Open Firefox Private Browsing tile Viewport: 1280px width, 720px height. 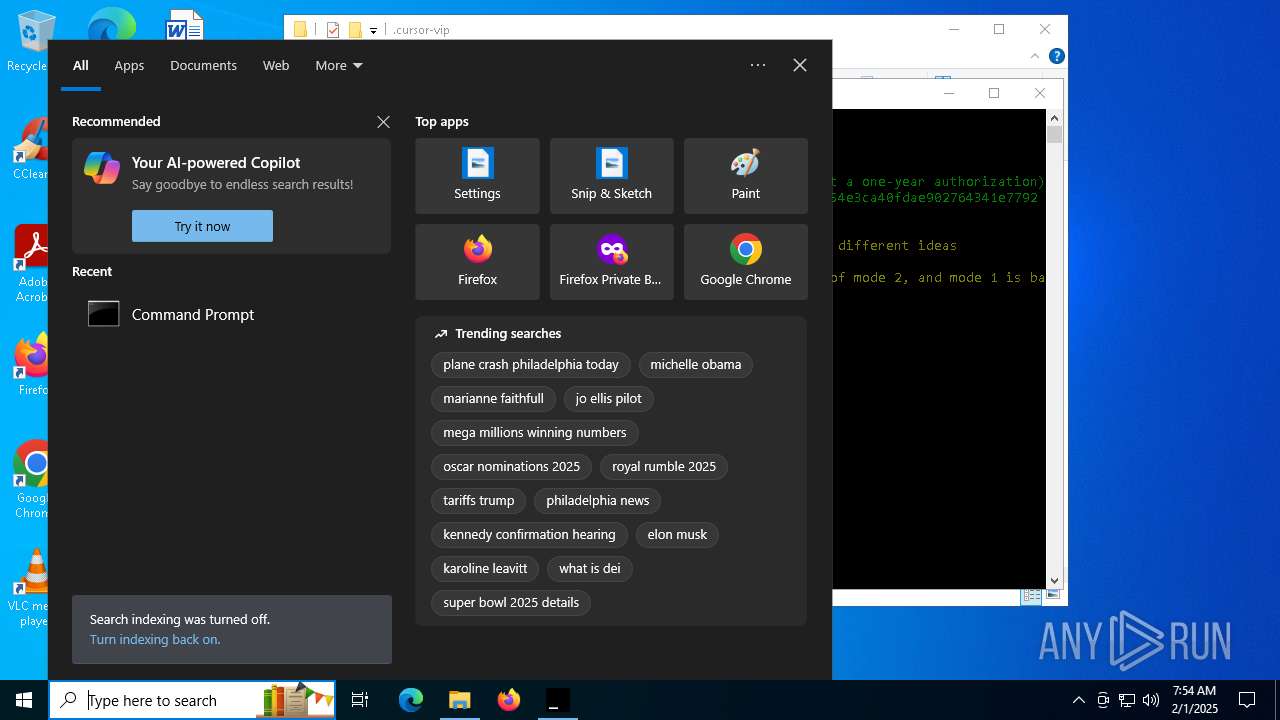[611, 262]
